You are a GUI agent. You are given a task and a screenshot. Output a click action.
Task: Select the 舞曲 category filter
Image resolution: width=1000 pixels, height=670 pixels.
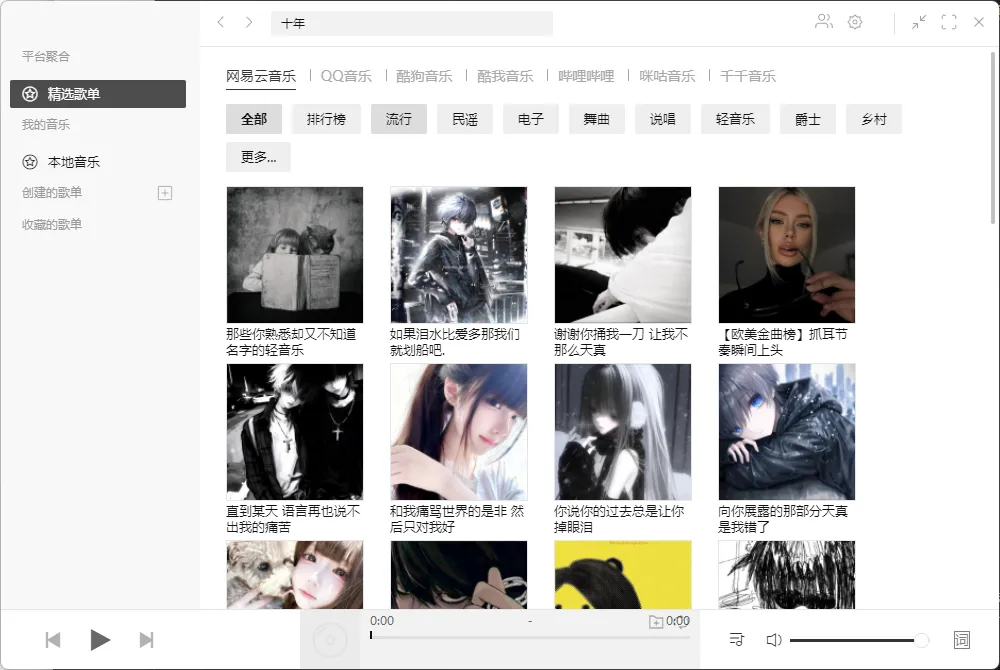click(x=596, y=119)
